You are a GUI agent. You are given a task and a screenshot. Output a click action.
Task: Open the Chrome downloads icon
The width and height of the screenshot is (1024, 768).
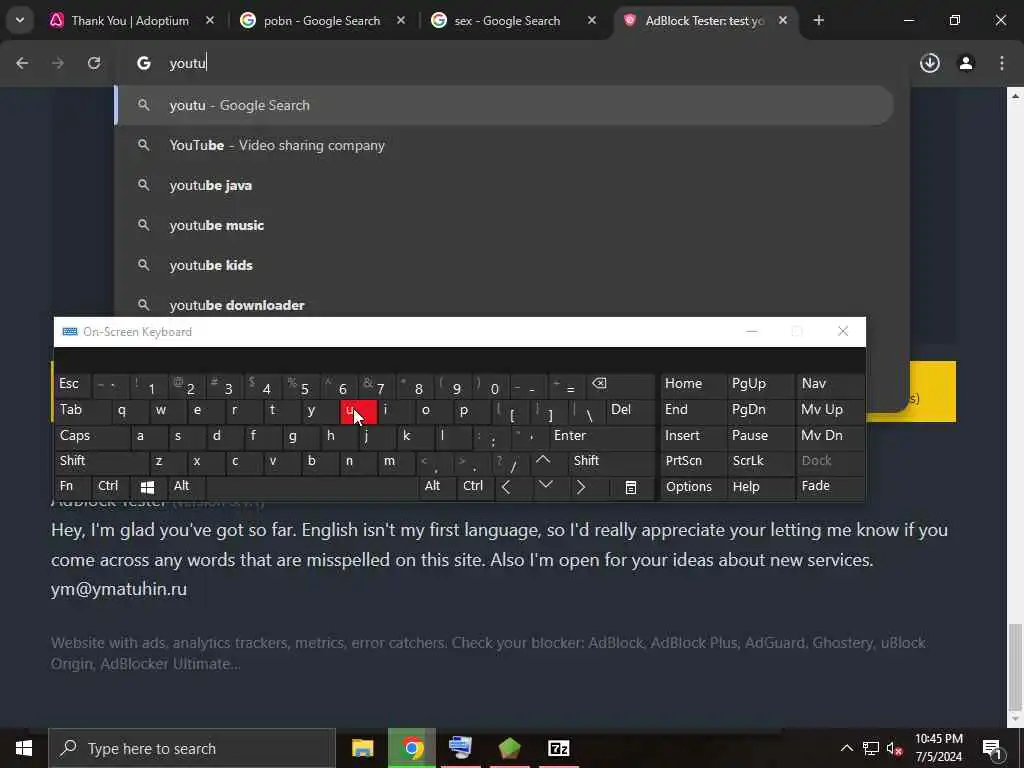(x=930, y=63)
